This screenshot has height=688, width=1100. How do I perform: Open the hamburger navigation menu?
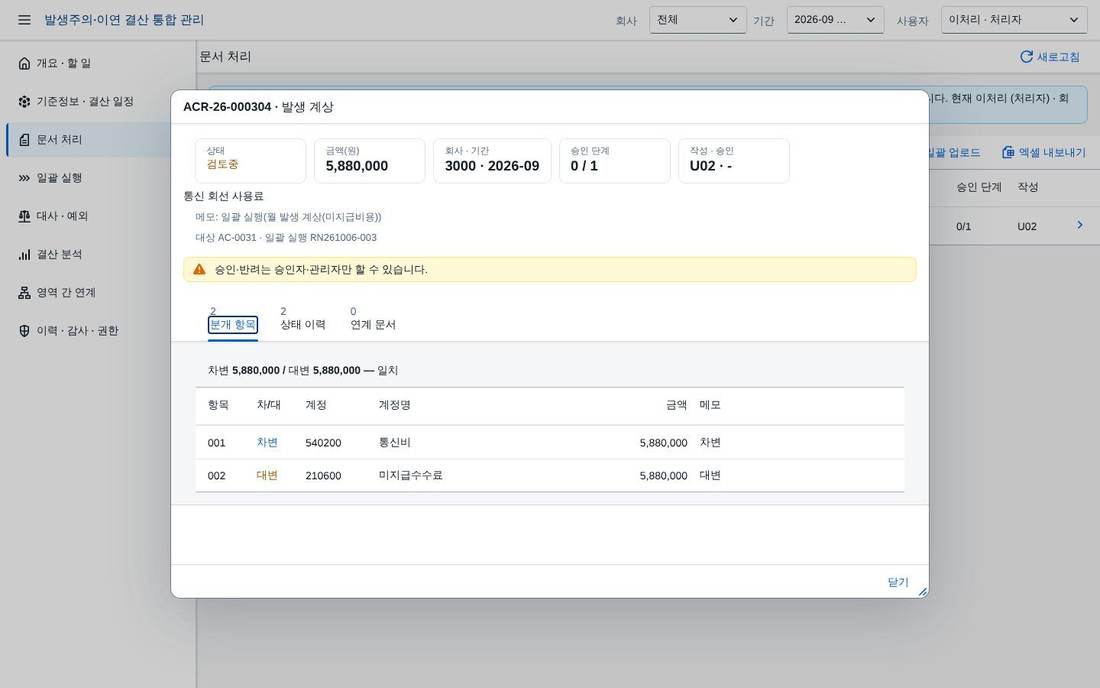tap(24, 20)
